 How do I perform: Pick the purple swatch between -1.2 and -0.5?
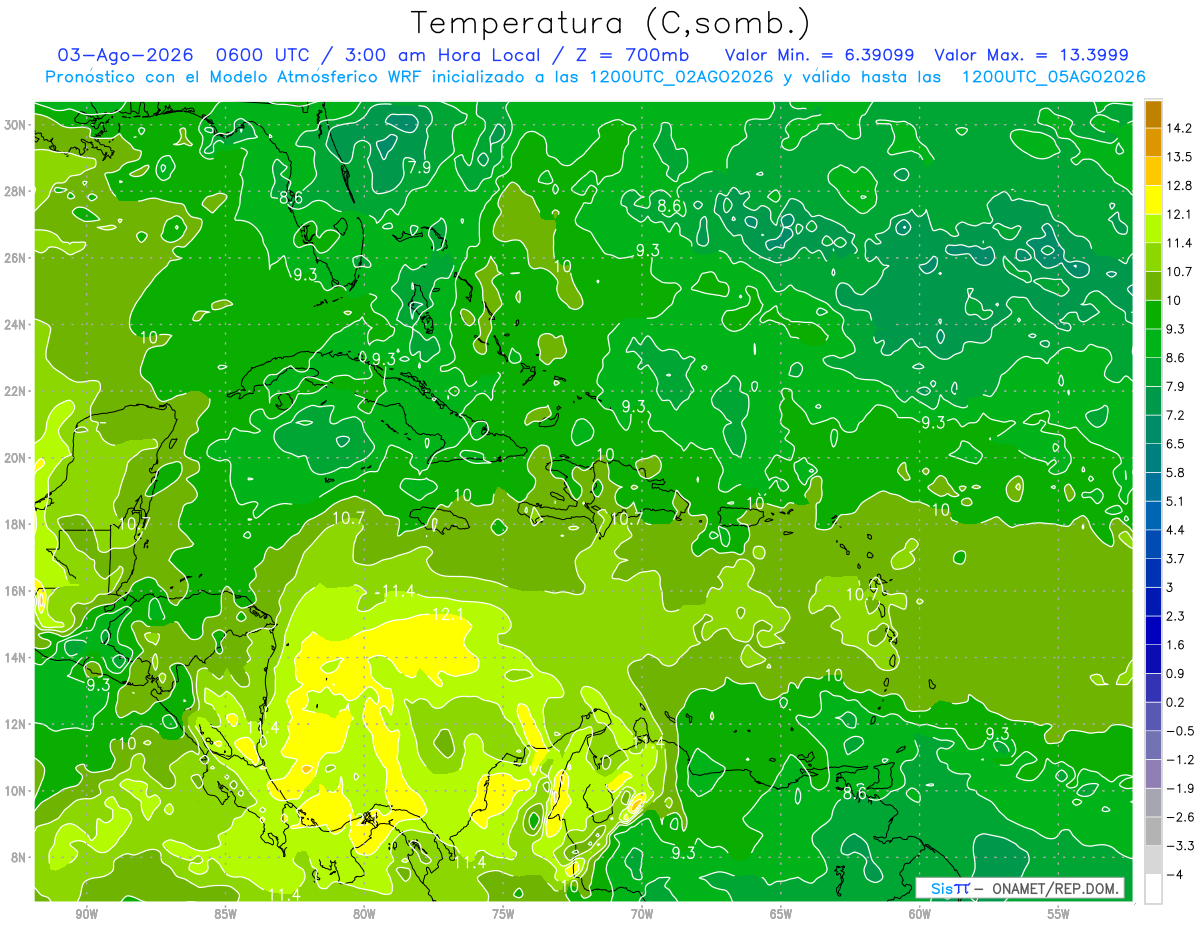(x=1153, y=745)
